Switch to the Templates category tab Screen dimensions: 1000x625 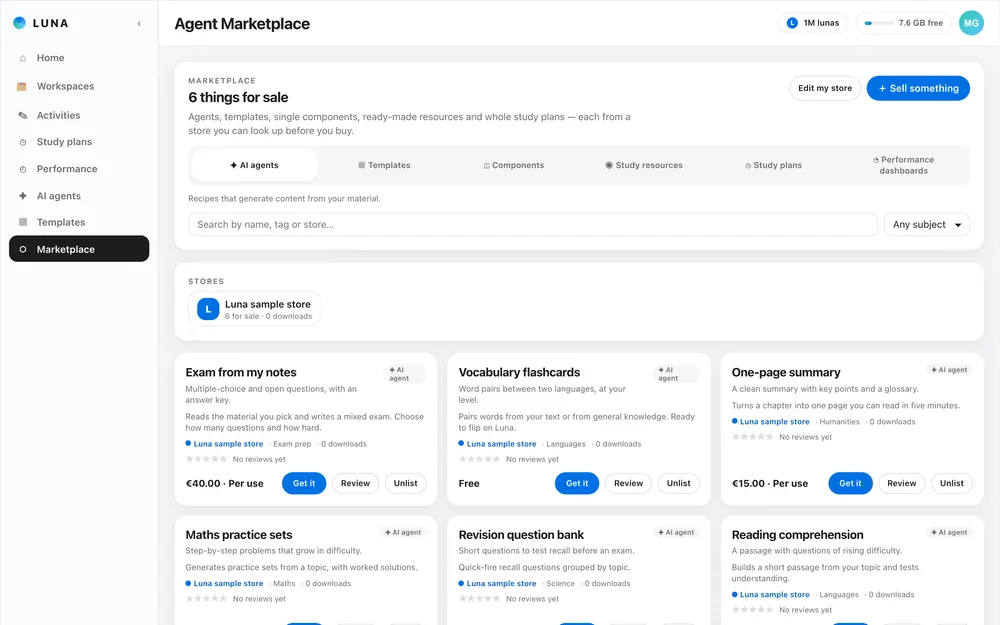click(384, 165)
